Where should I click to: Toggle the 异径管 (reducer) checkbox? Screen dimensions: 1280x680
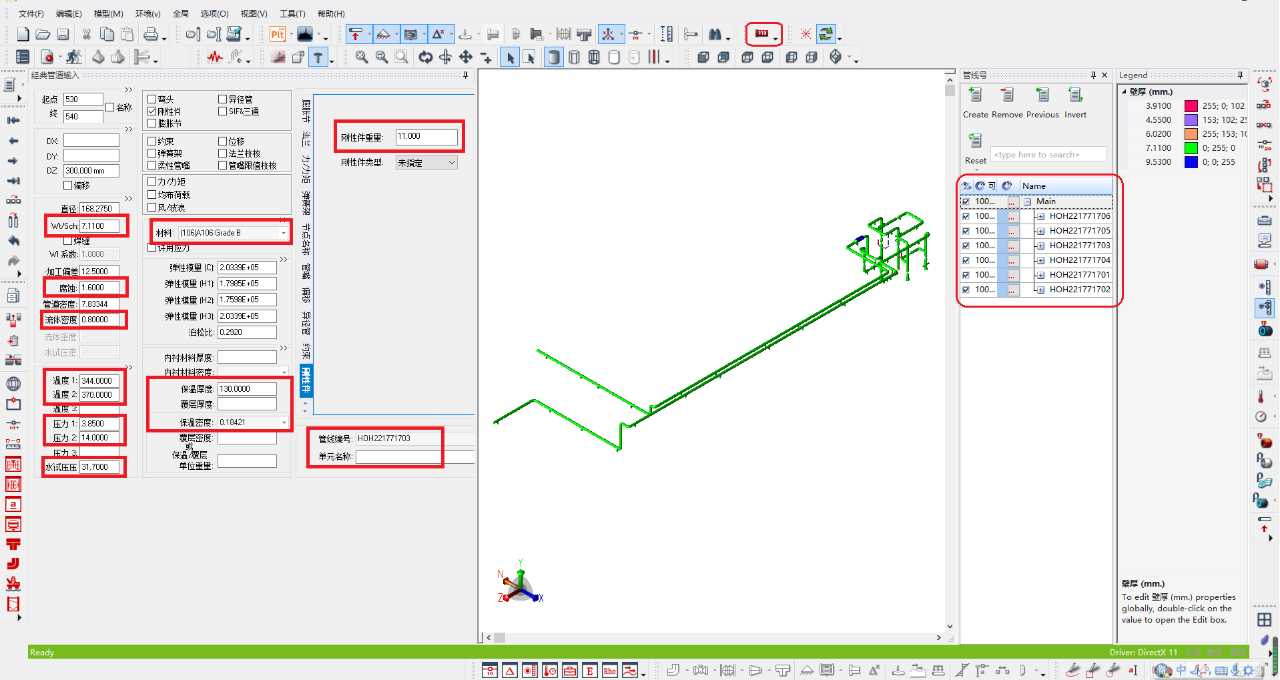[x=222, y=99]
